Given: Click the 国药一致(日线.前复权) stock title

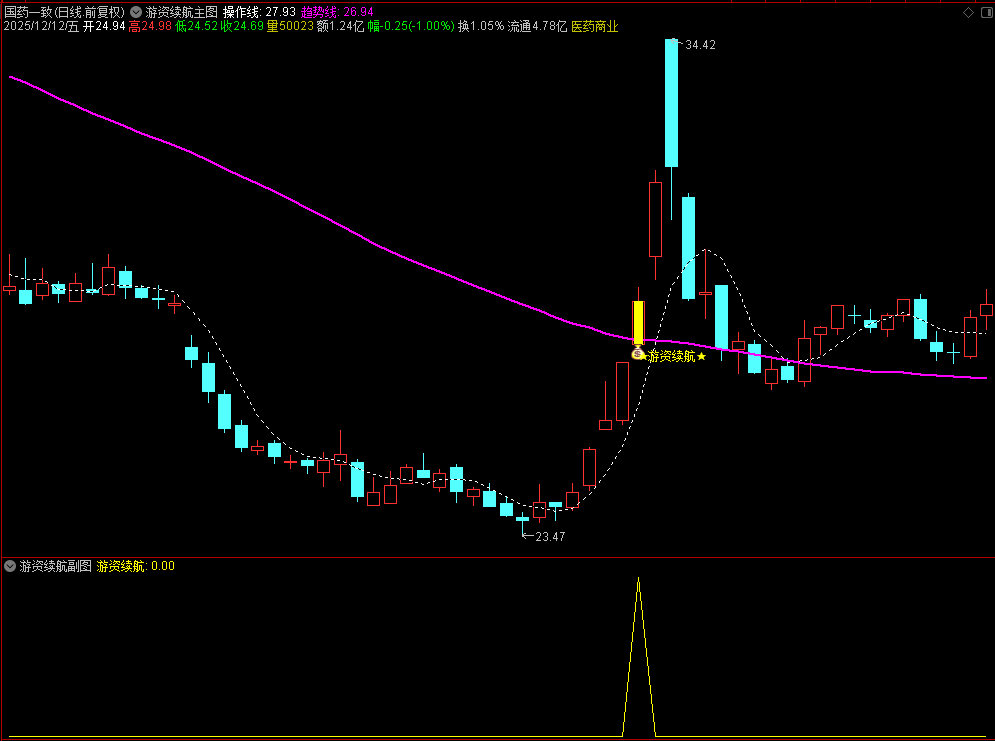Looking at the screenshot, I should click(x=65, y=12).
